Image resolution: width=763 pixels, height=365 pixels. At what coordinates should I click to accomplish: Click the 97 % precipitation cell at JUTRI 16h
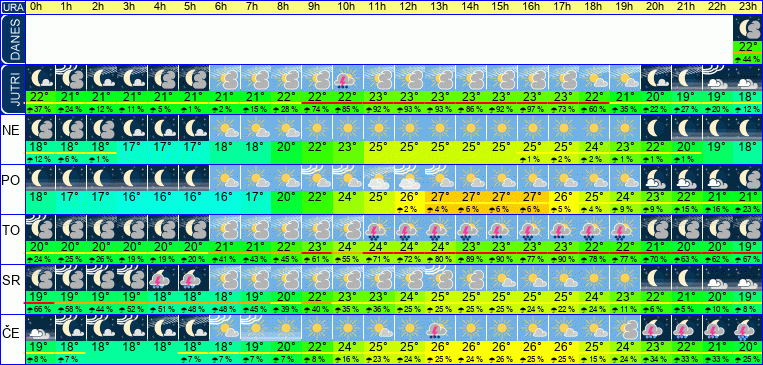click(532, 110)
